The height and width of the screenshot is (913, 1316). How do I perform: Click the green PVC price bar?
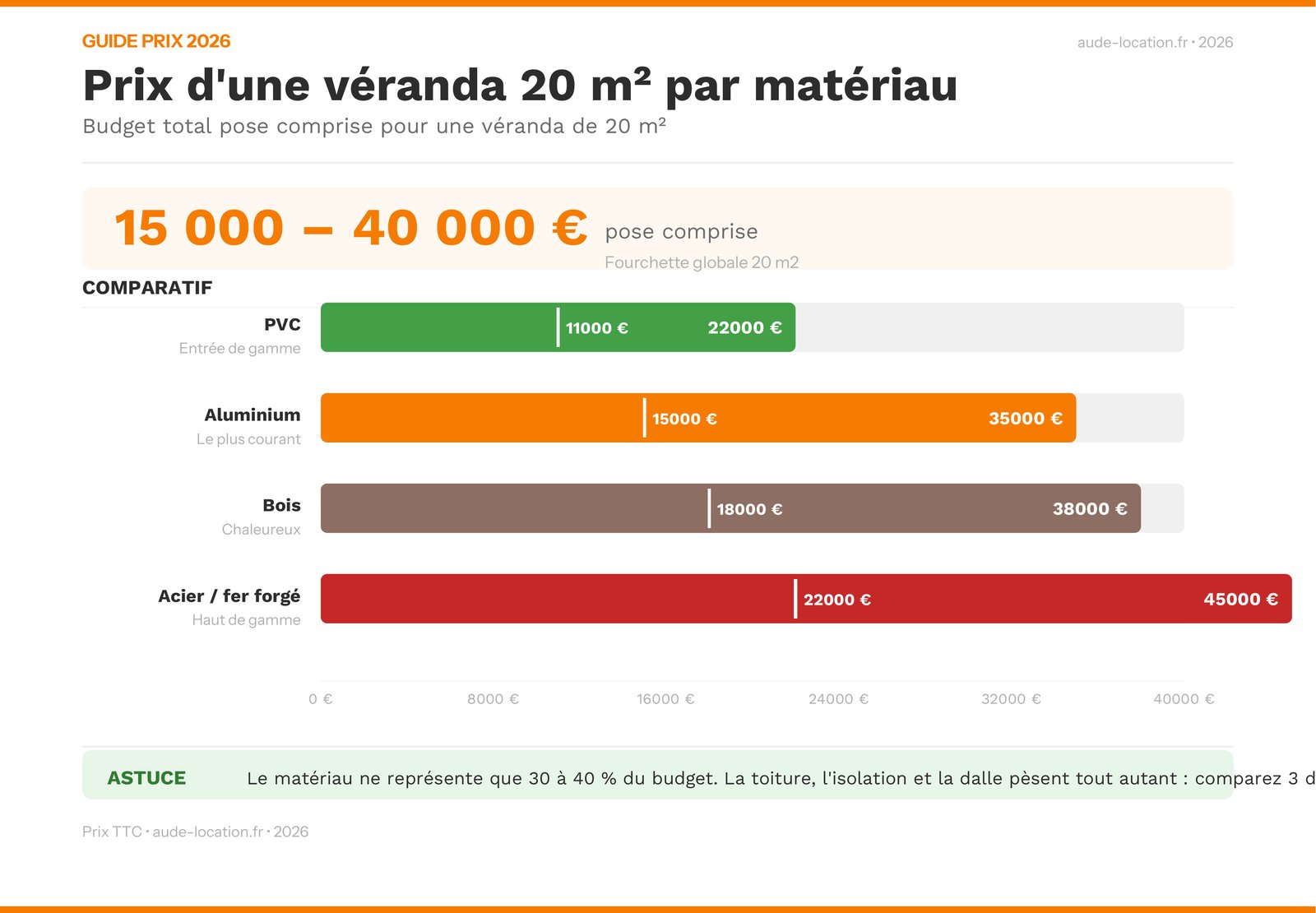pyautogui.click(x=558, y=327)
